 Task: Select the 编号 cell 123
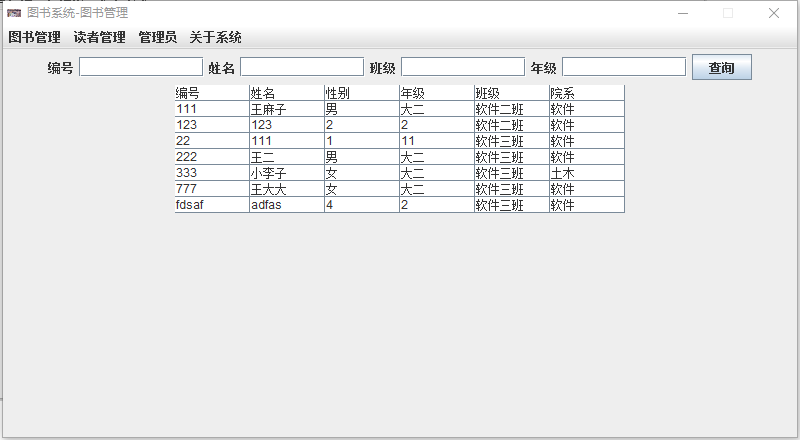[x=212, y=125]
